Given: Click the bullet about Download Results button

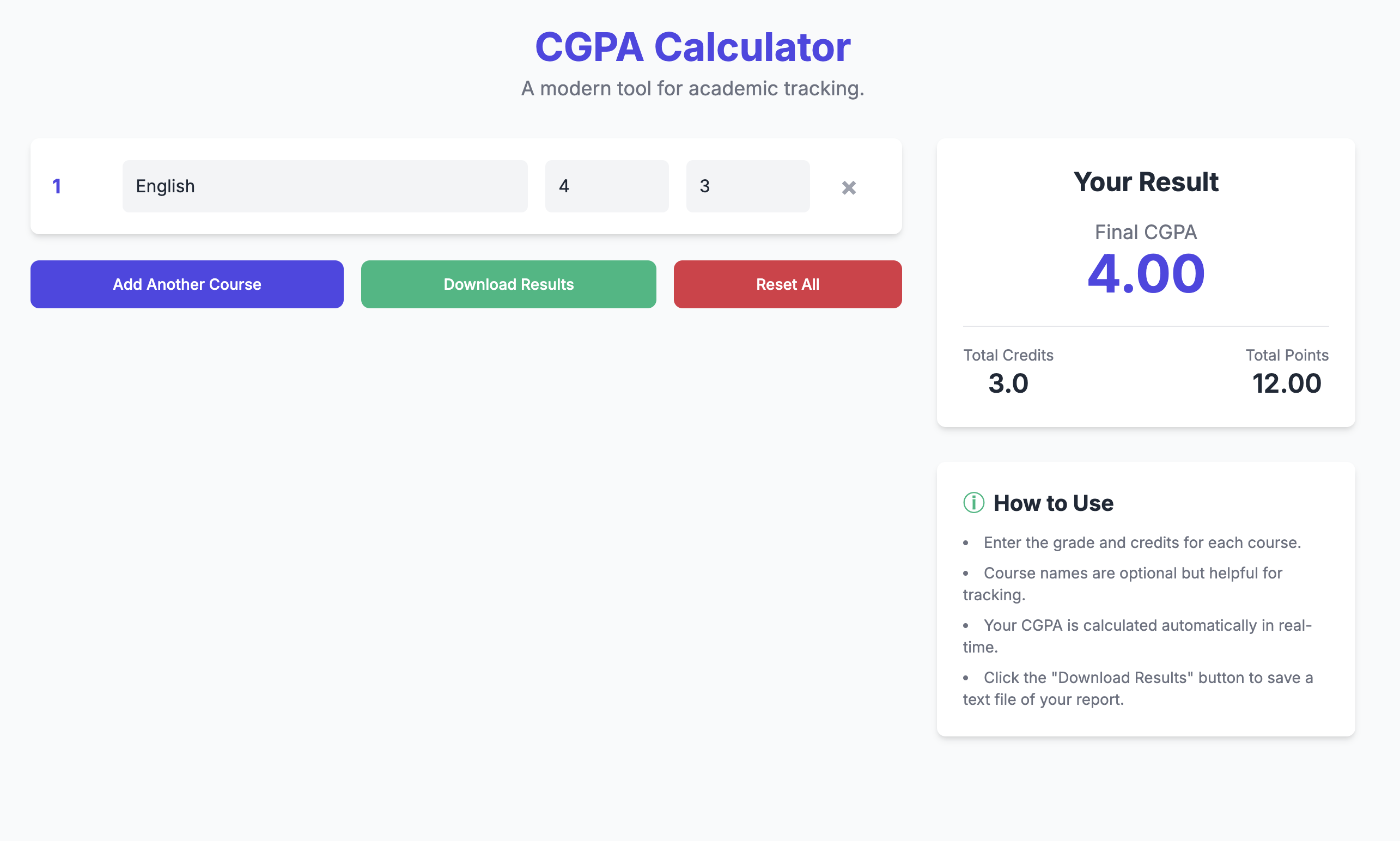Looking at the screenshot, I should click(x=1137, y=688).
